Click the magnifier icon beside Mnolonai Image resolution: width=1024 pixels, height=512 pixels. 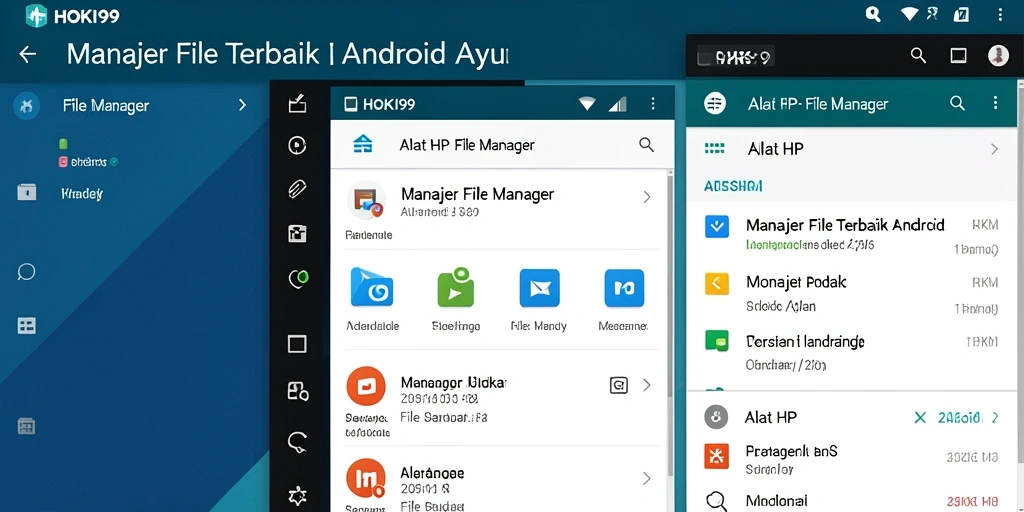tap(715, 501)
